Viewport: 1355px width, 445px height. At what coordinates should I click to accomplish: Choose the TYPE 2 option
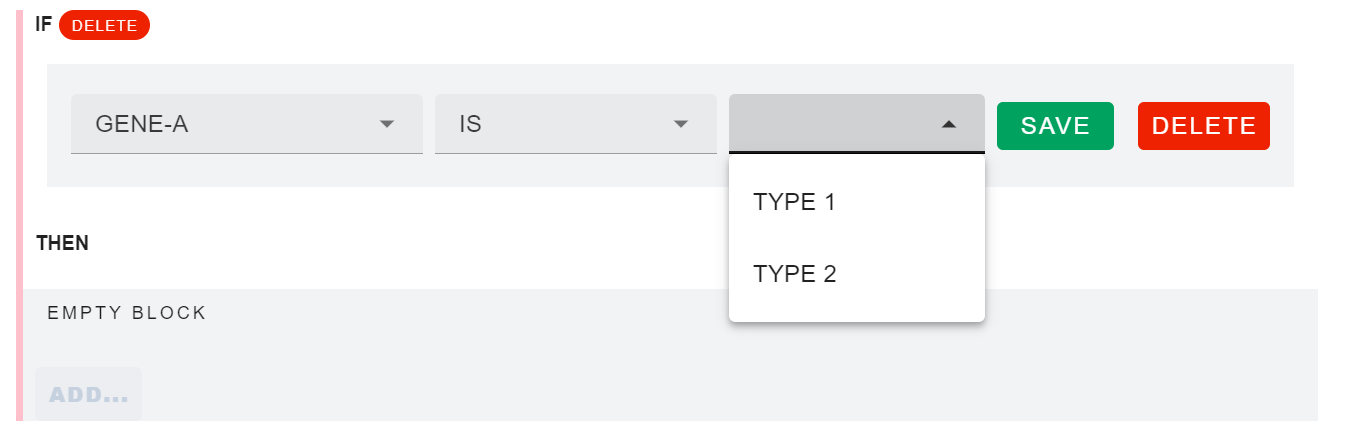[x=794, y=274]
